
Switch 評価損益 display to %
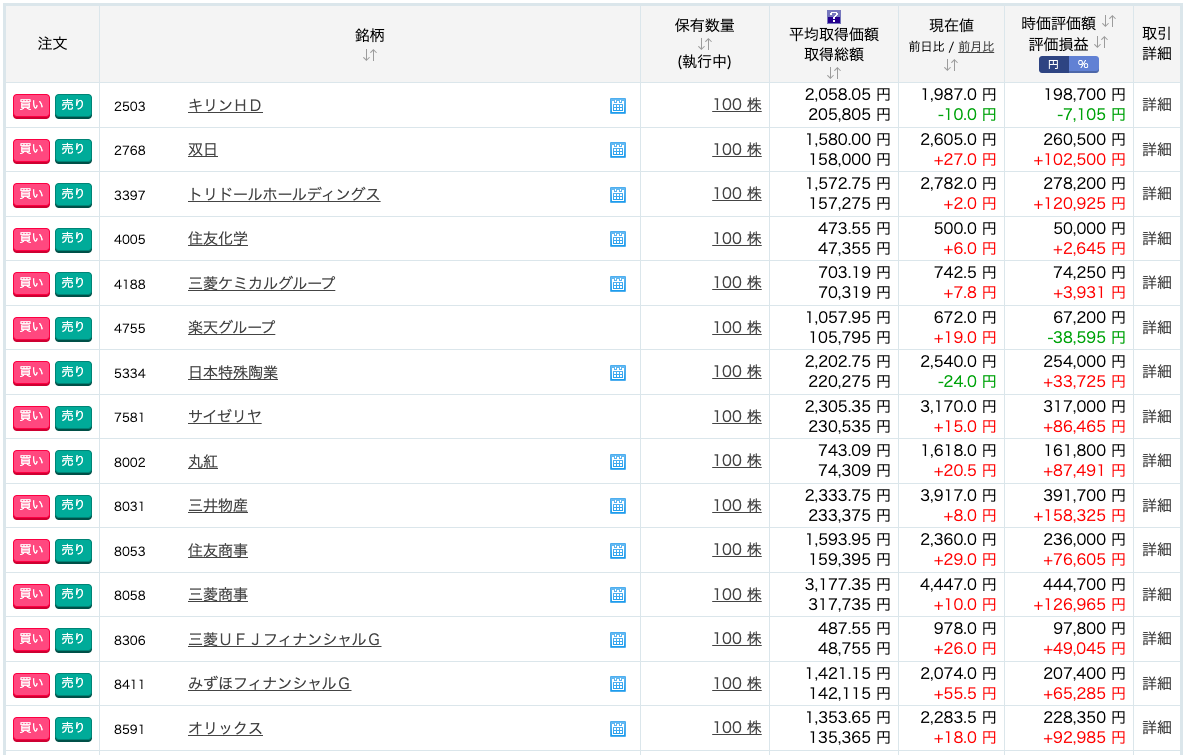click(1084, 65)
